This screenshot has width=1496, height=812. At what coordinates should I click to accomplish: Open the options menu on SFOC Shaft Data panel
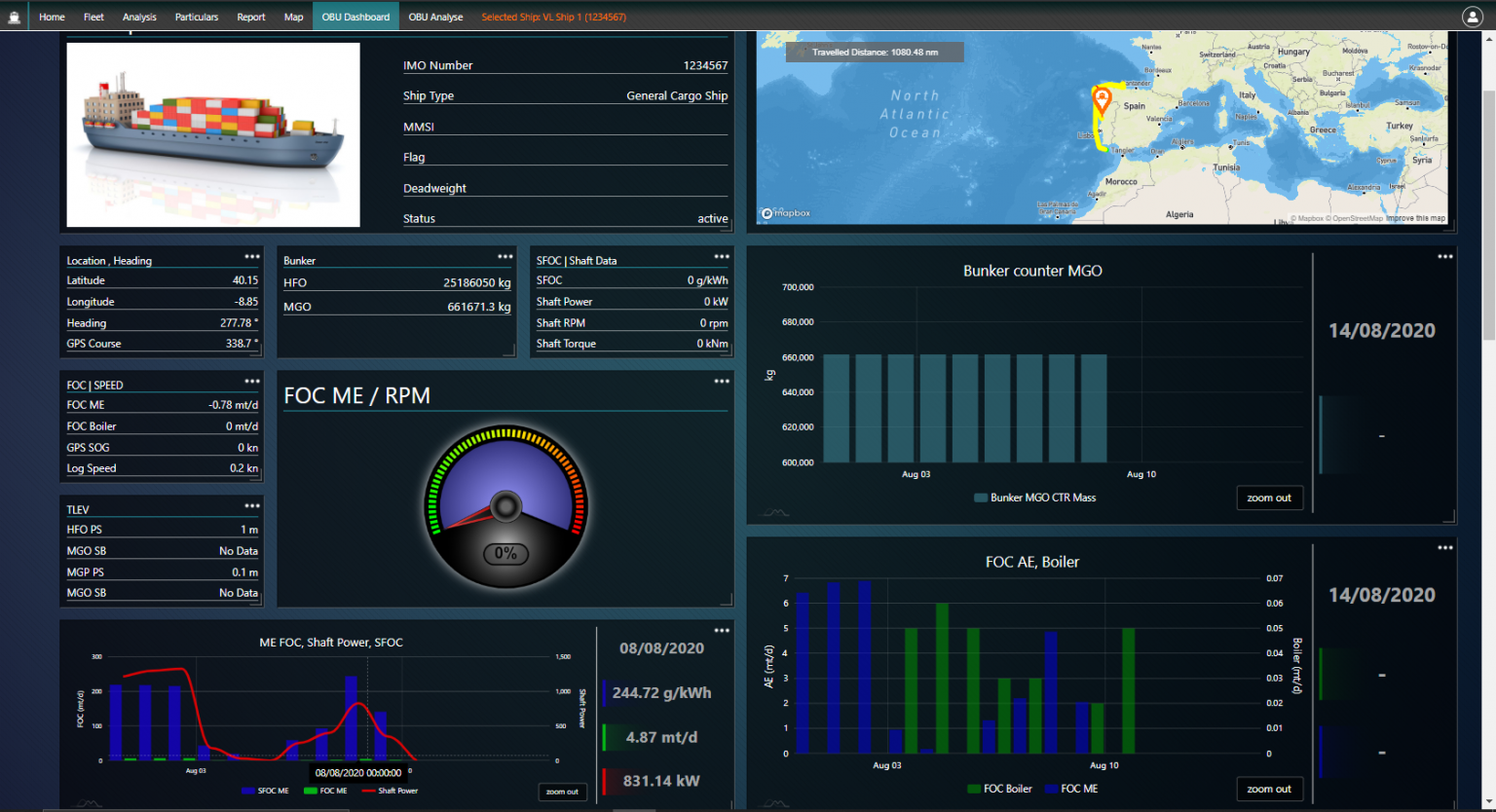722,256
